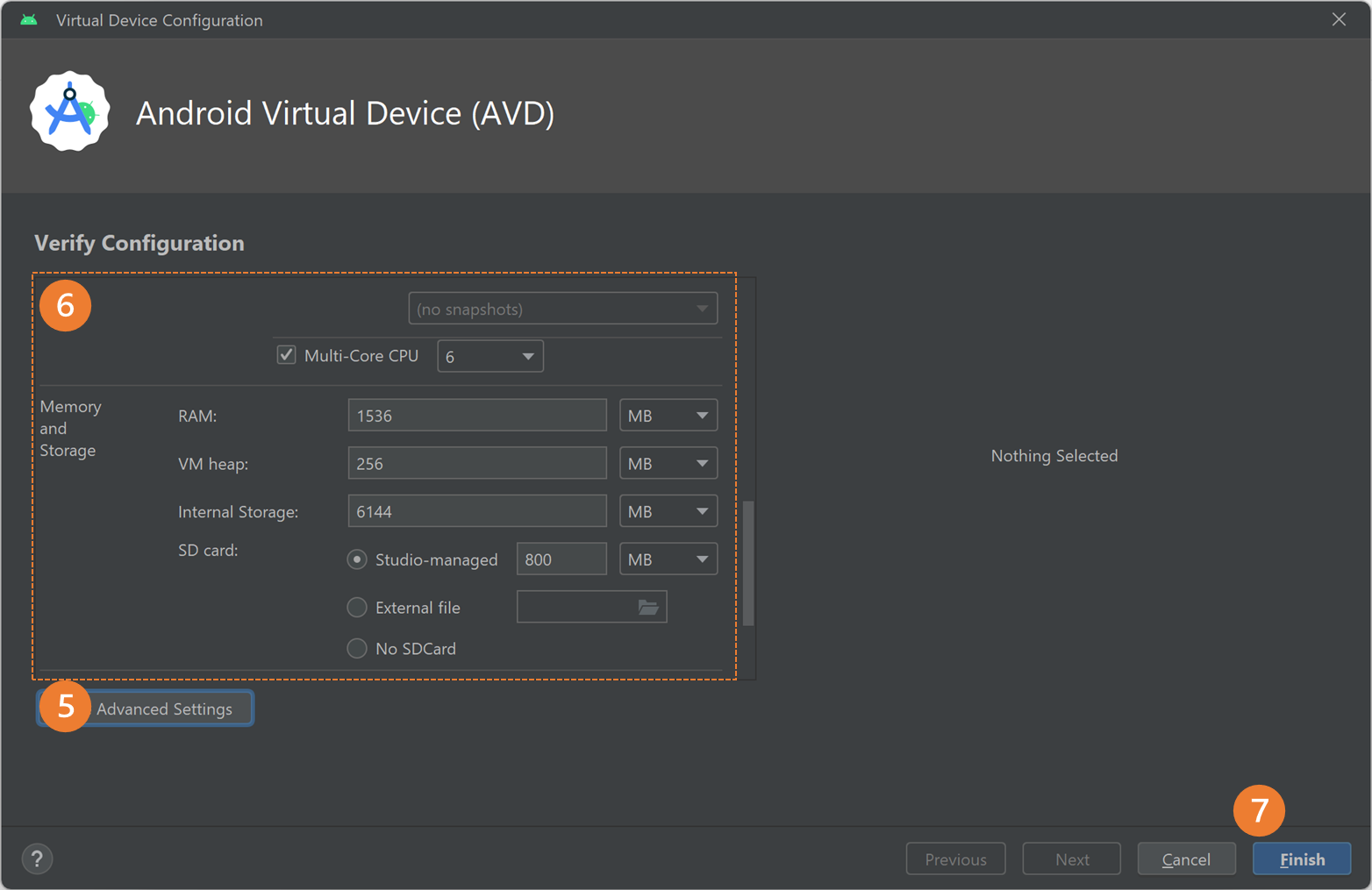
Task: Click the RAM: label
Action: pos(197,417)
